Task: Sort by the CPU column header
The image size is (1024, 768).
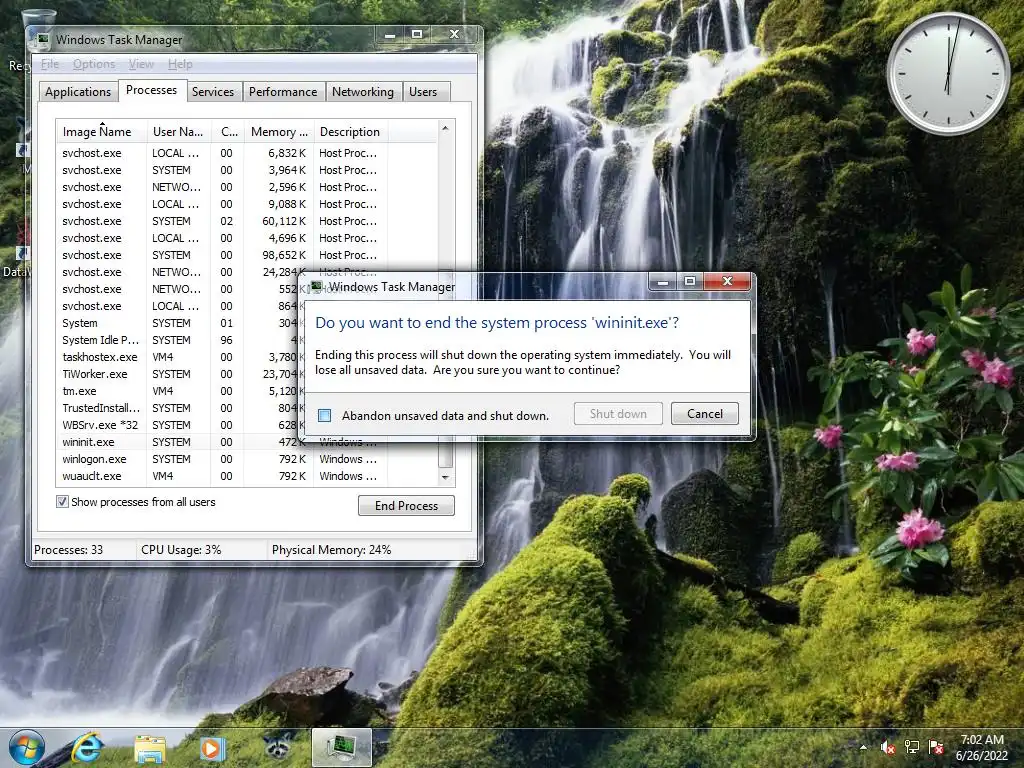Action: pos(228,131)
